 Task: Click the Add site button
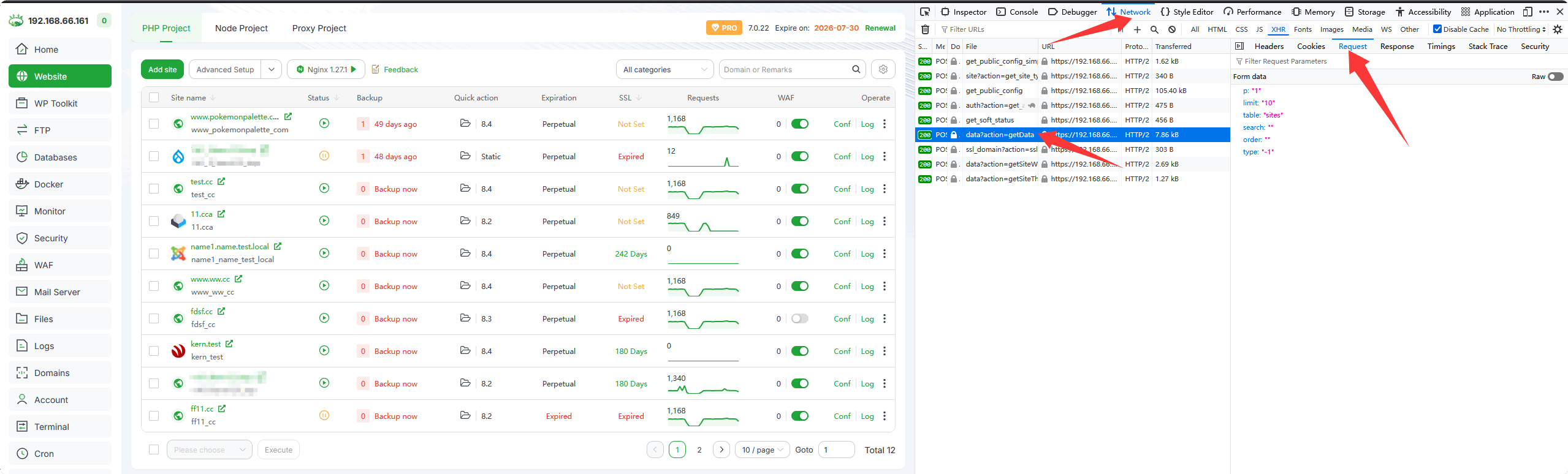[x=162, y=70]
